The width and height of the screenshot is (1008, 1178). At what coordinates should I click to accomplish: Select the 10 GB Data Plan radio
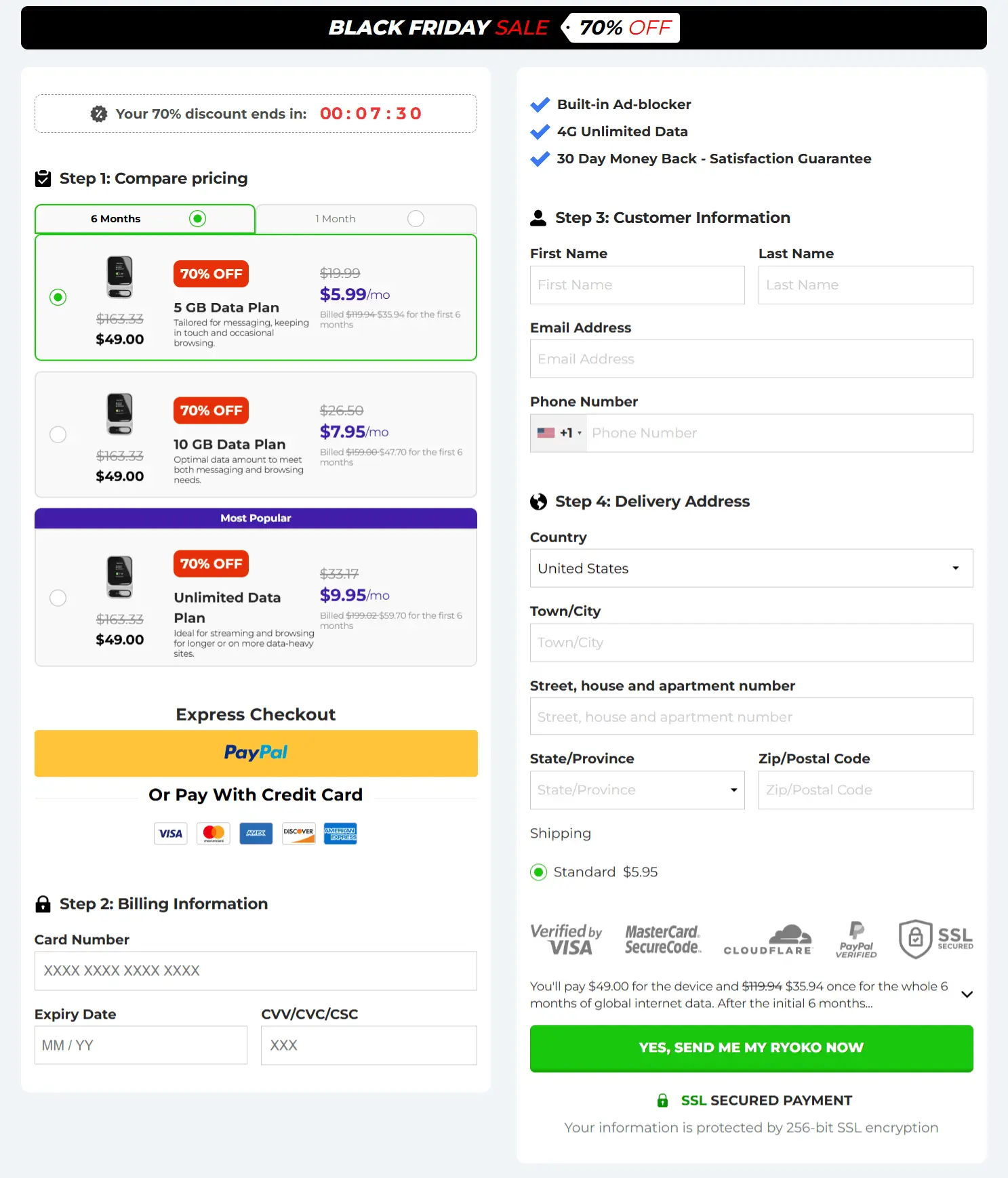point(58,434)
